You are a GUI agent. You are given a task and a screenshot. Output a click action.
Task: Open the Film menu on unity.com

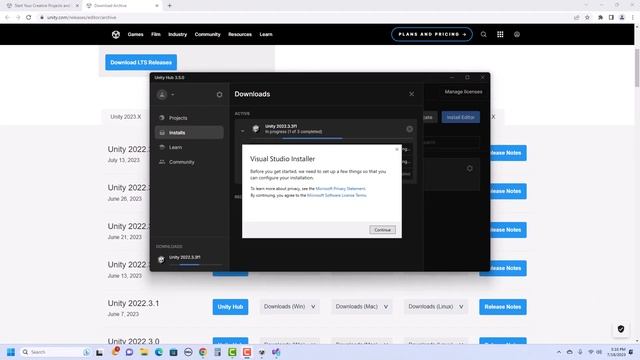[156, 35]
